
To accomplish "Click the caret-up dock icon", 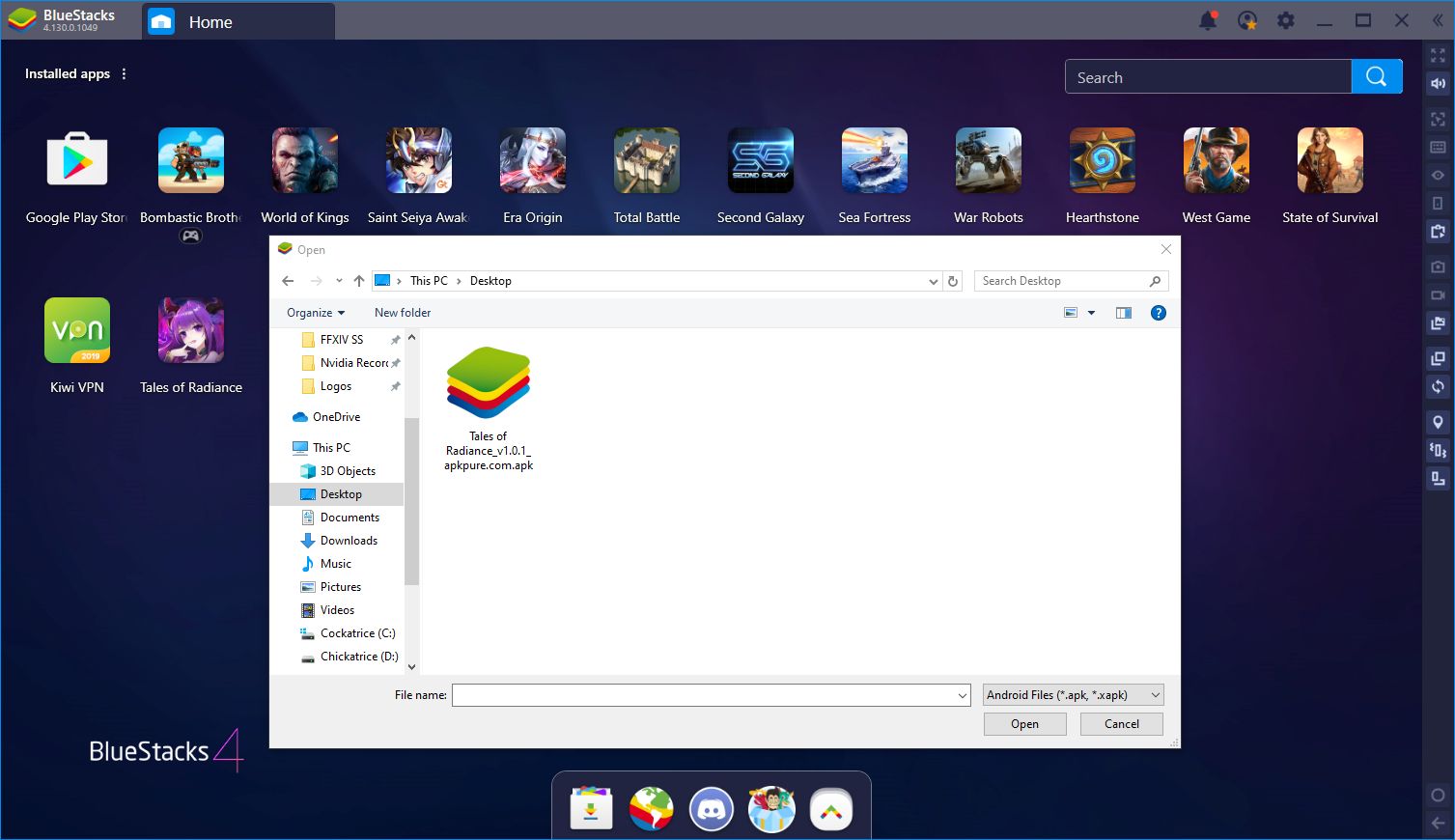I will click(x=831, y=809).
